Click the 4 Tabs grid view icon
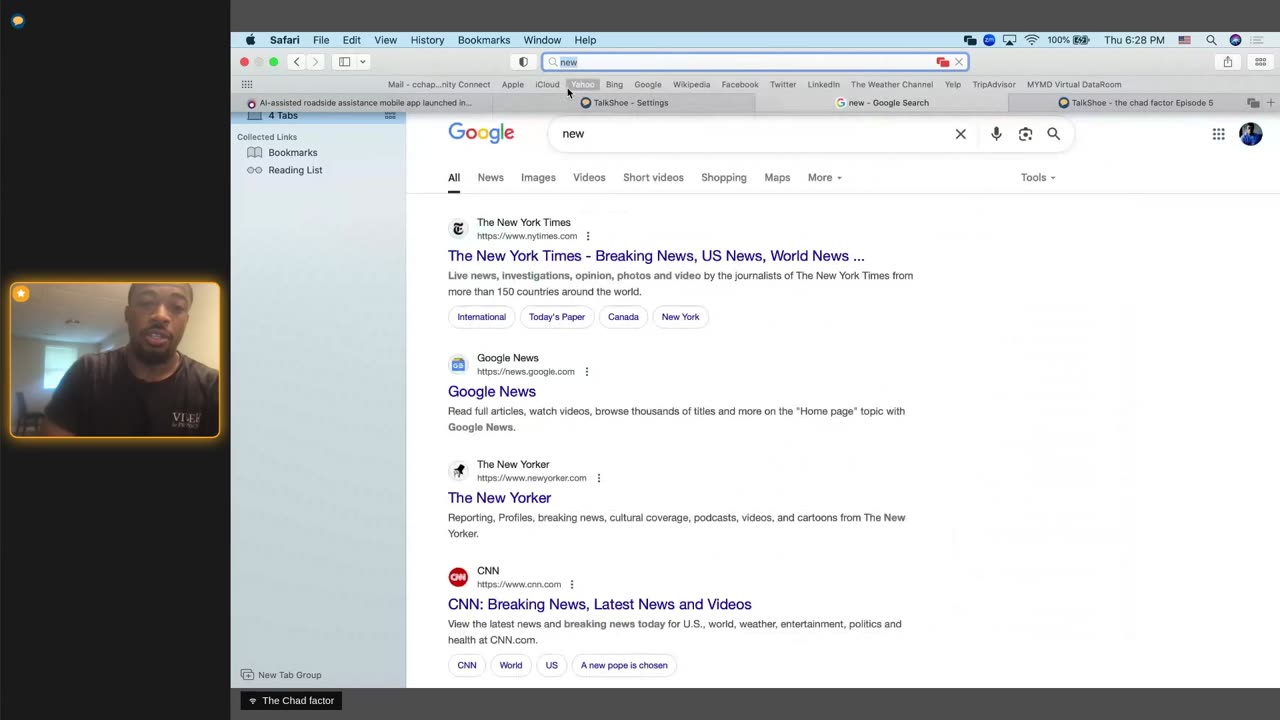 (390, 116)
